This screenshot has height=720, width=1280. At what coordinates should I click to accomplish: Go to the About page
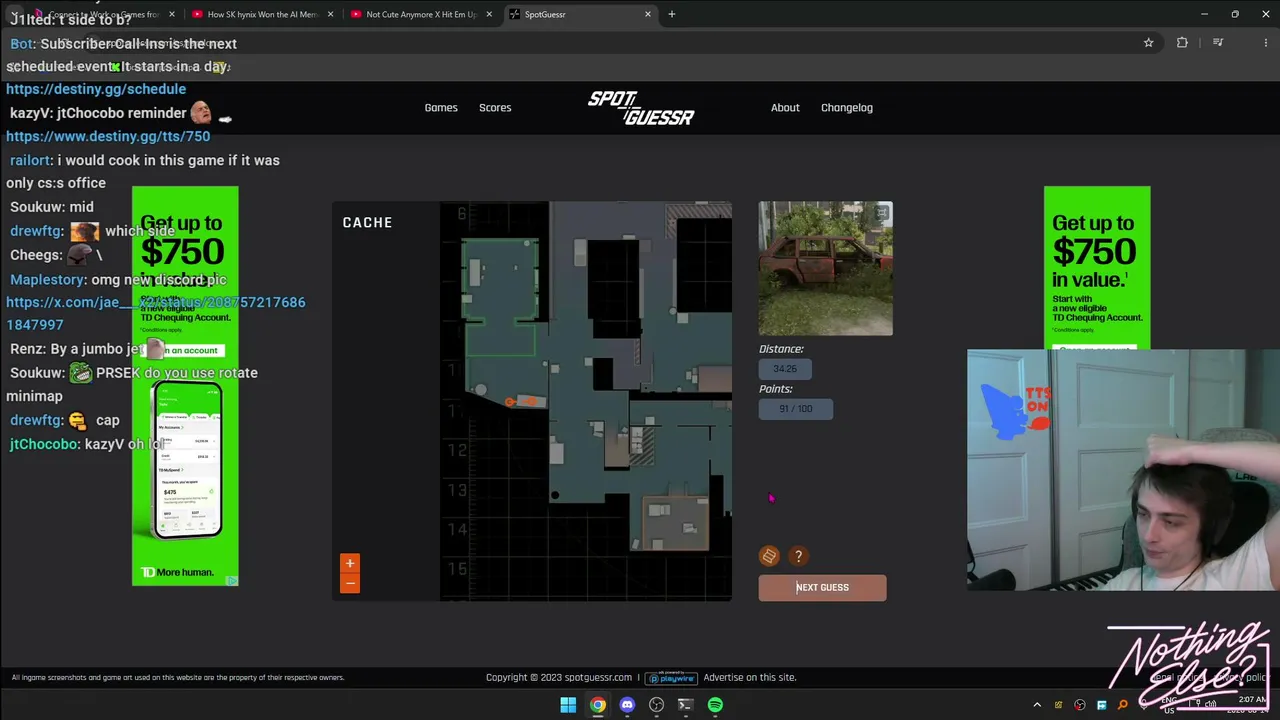785,108
